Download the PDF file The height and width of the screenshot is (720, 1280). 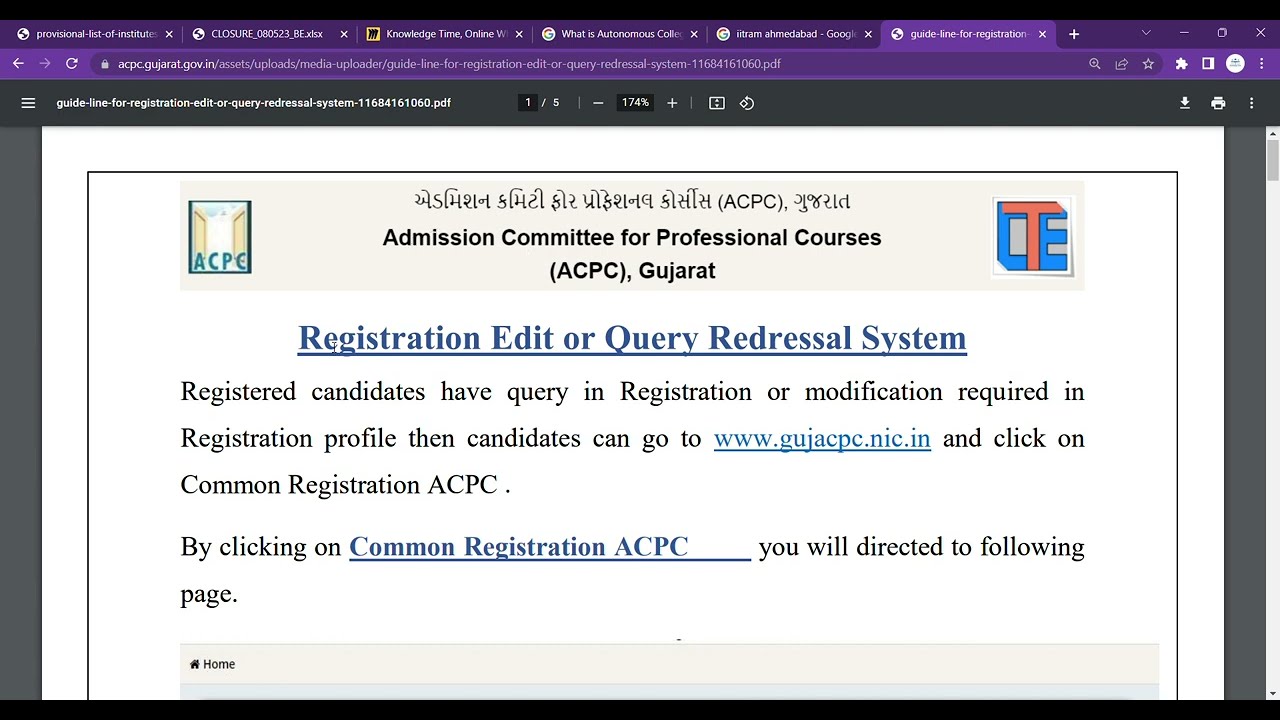(1185, 103)
